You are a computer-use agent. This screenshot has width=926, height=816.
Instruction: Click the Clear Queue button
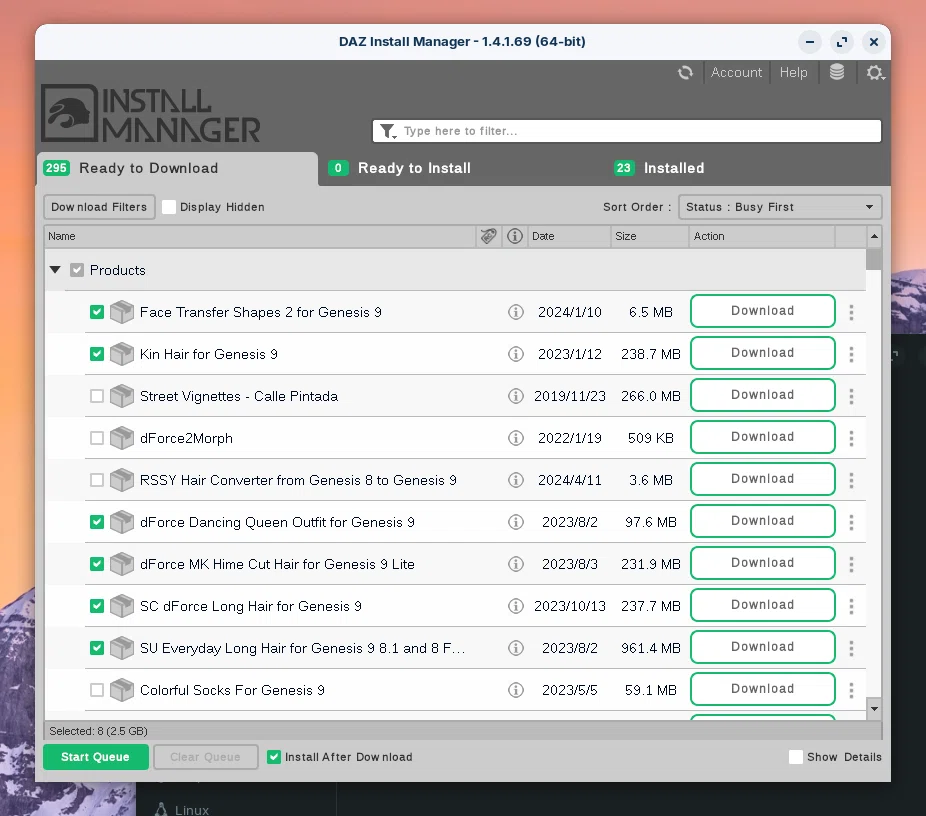coord(206,757)
